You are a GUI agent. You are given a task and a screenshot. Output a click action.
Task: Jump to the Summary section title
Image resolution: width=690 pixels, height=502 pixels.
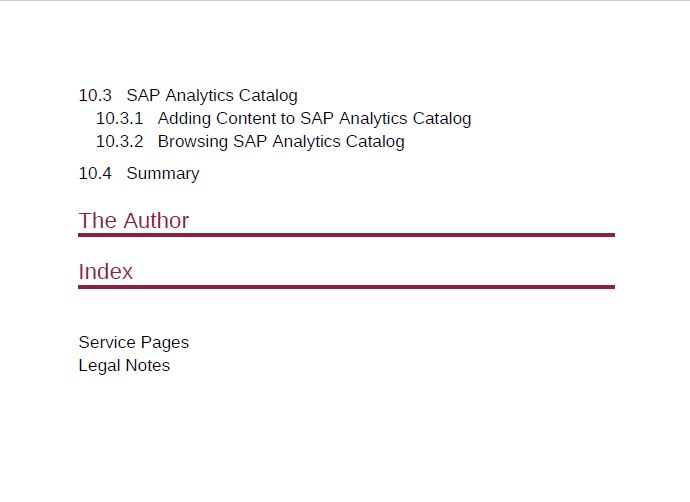coord(163,174)
